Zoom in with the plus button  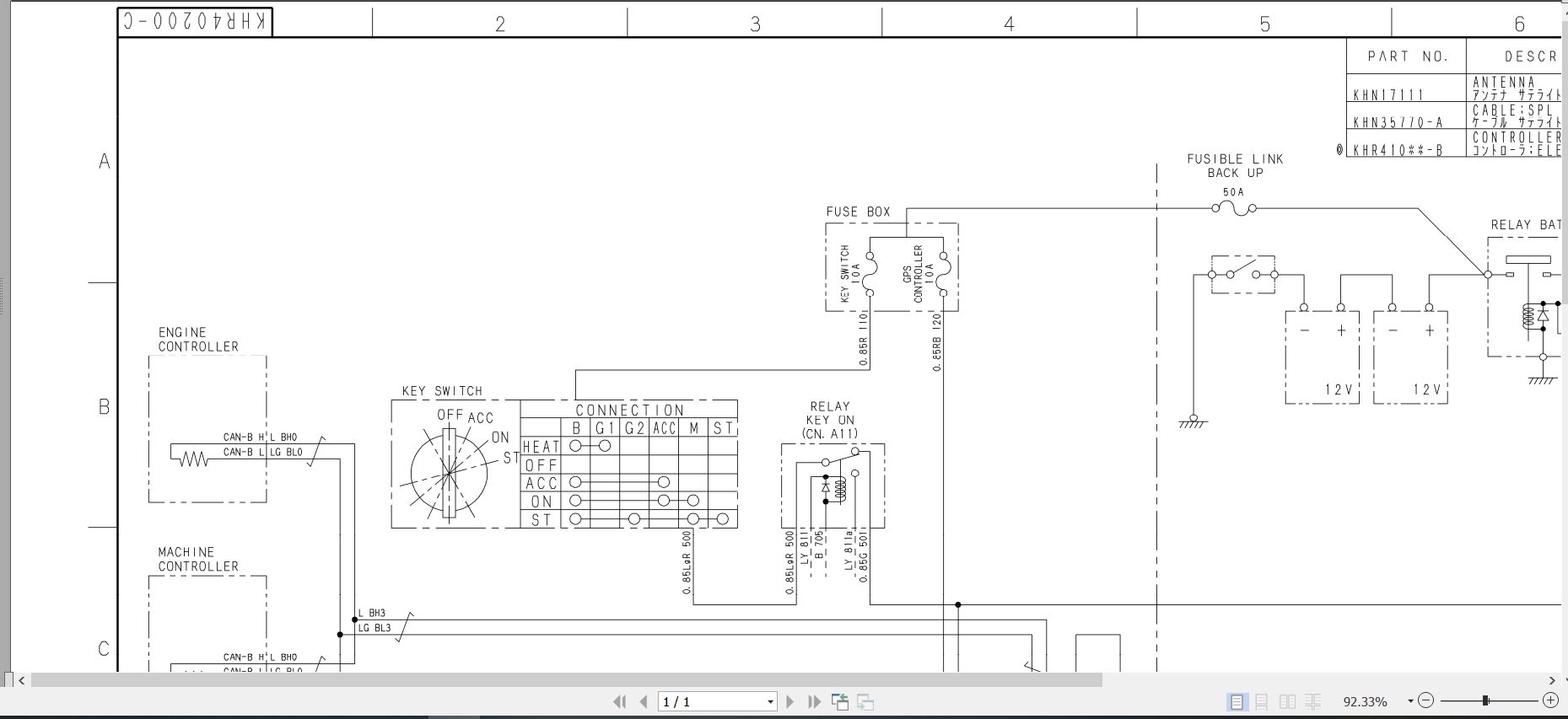point(1550,700)
